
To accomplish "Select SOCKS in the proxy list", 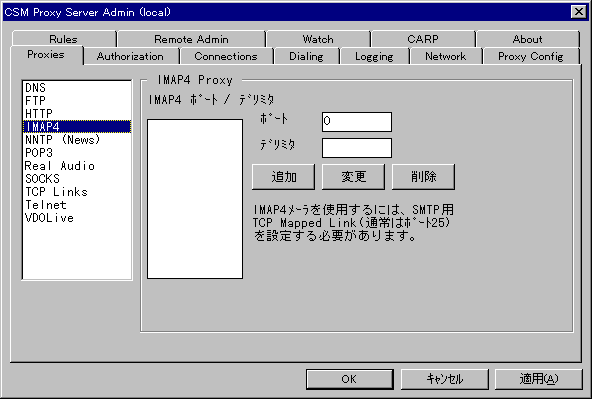I will pos(77,179).
